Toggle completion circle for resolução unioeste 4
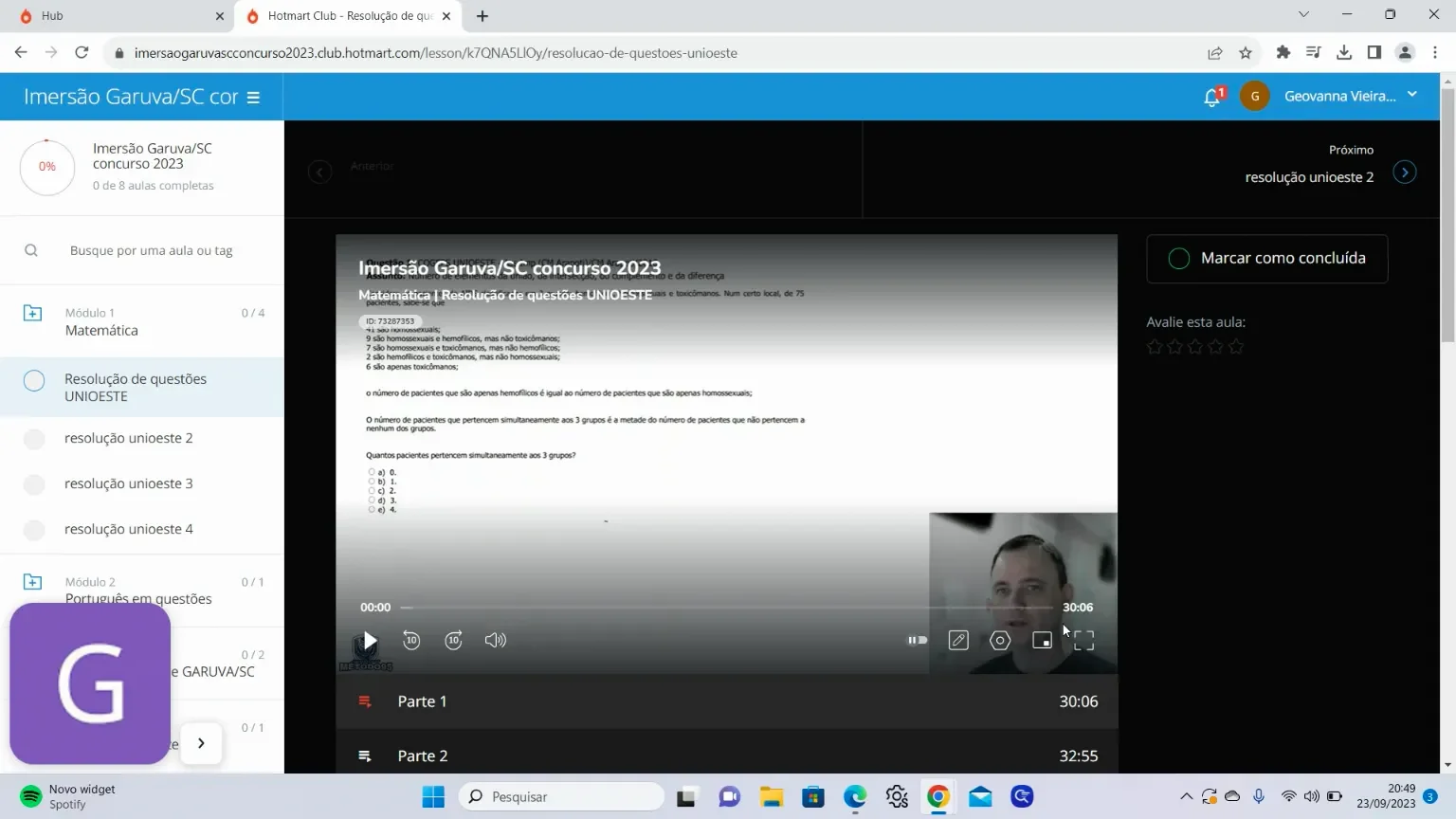The width and height of the screenshot is (1456, 819). [x=34, y=530]
